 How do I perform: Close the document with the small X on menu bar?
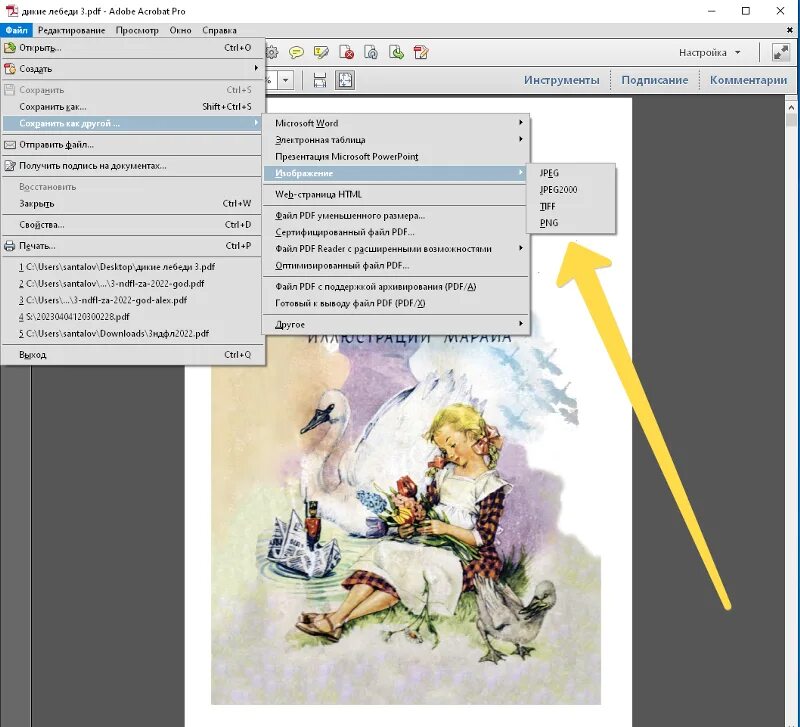tap(790, 30)
